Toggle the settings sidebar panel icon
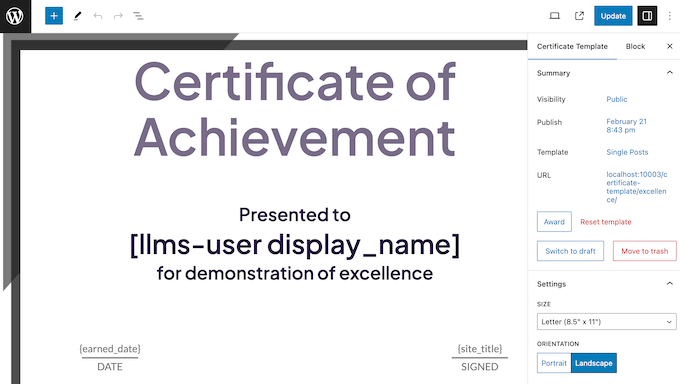Viewport: 680px width, 384px height. (647, 16)
